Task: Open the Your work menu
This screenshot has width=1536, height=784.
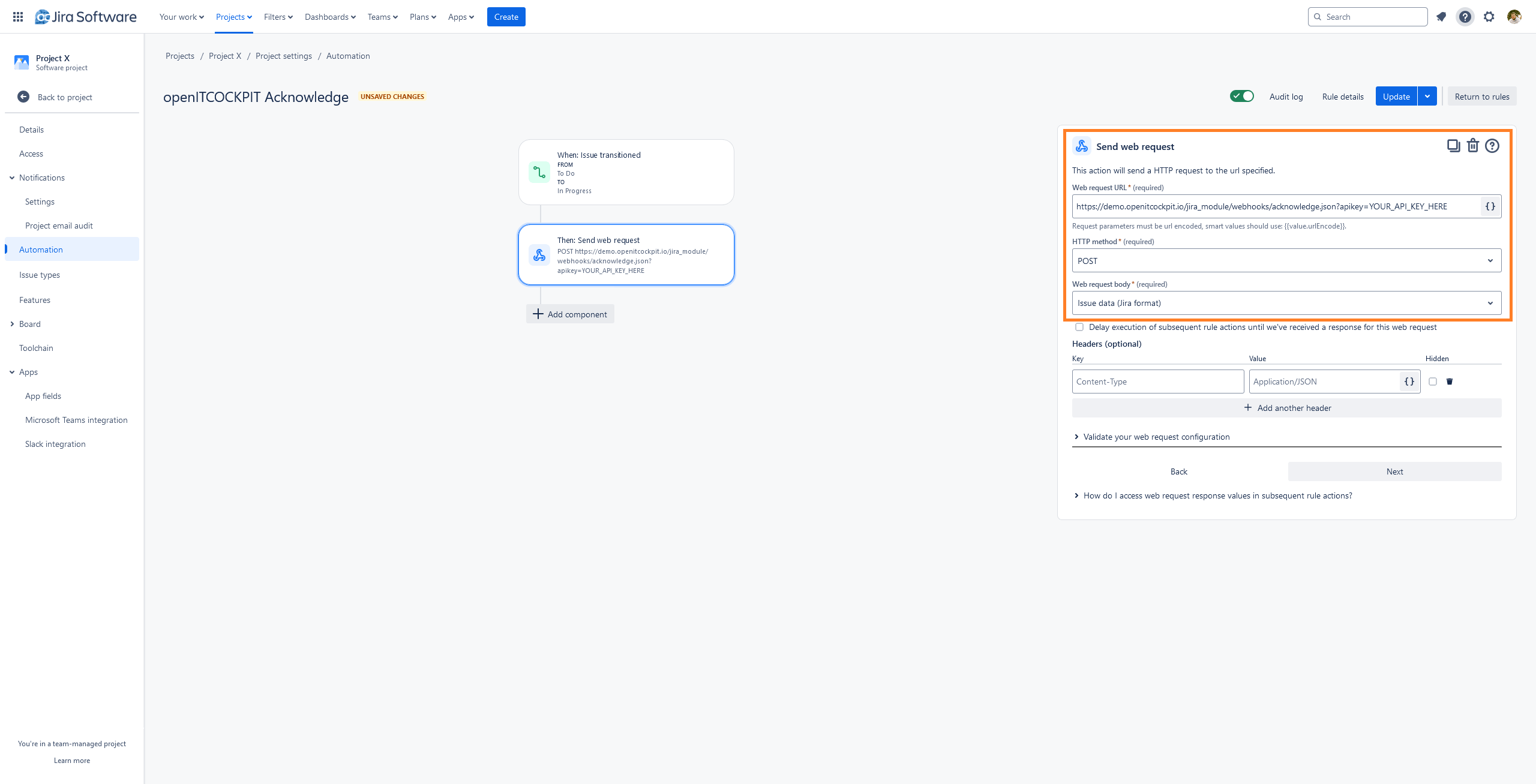Action: tap(182, 17)
